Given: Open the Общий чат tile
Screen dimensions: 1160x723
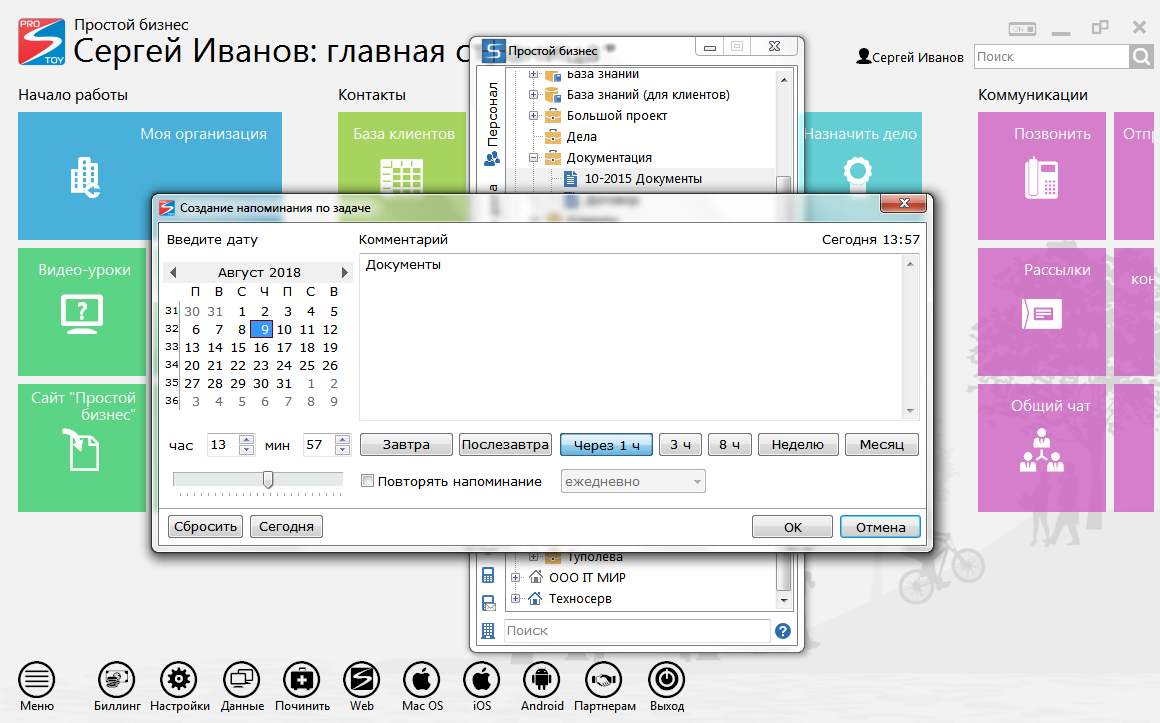Looking at the screenshot, I should [1042, 448].
